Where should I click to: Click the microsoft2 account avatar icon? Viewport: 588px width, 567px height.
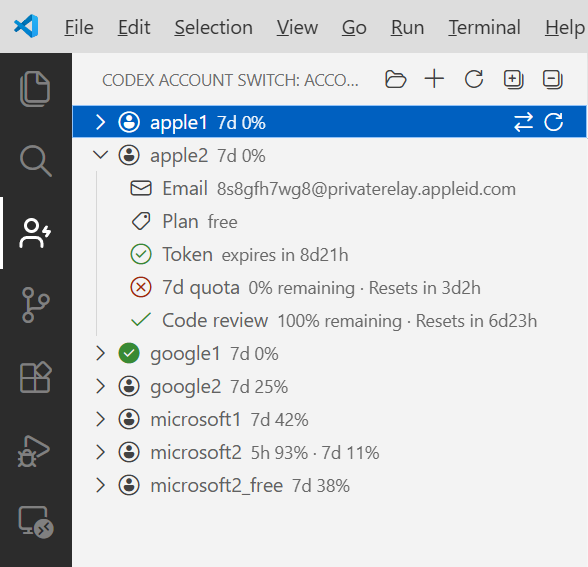click(x=129, y=452)
